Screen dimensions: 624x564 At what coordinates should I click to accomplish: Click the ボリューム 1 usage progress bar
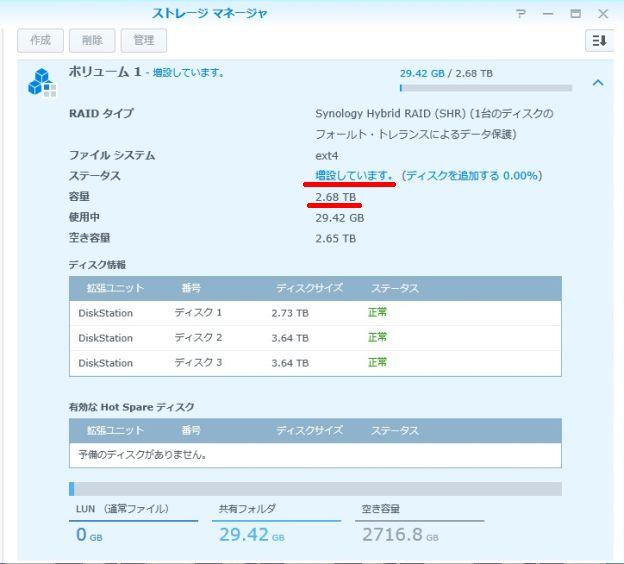pos(486,88)
